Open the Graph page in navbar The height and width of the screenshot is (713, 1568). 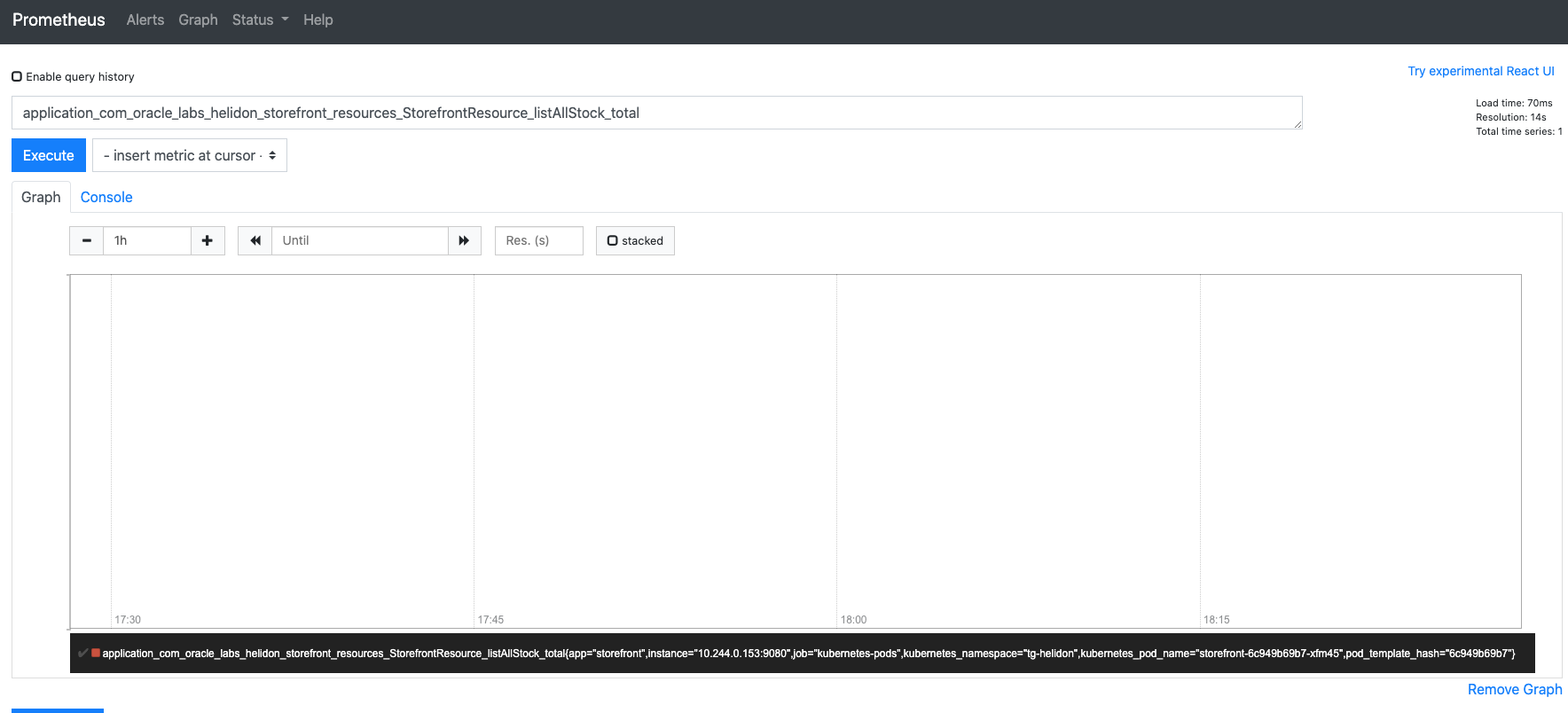tap(198, 20)
